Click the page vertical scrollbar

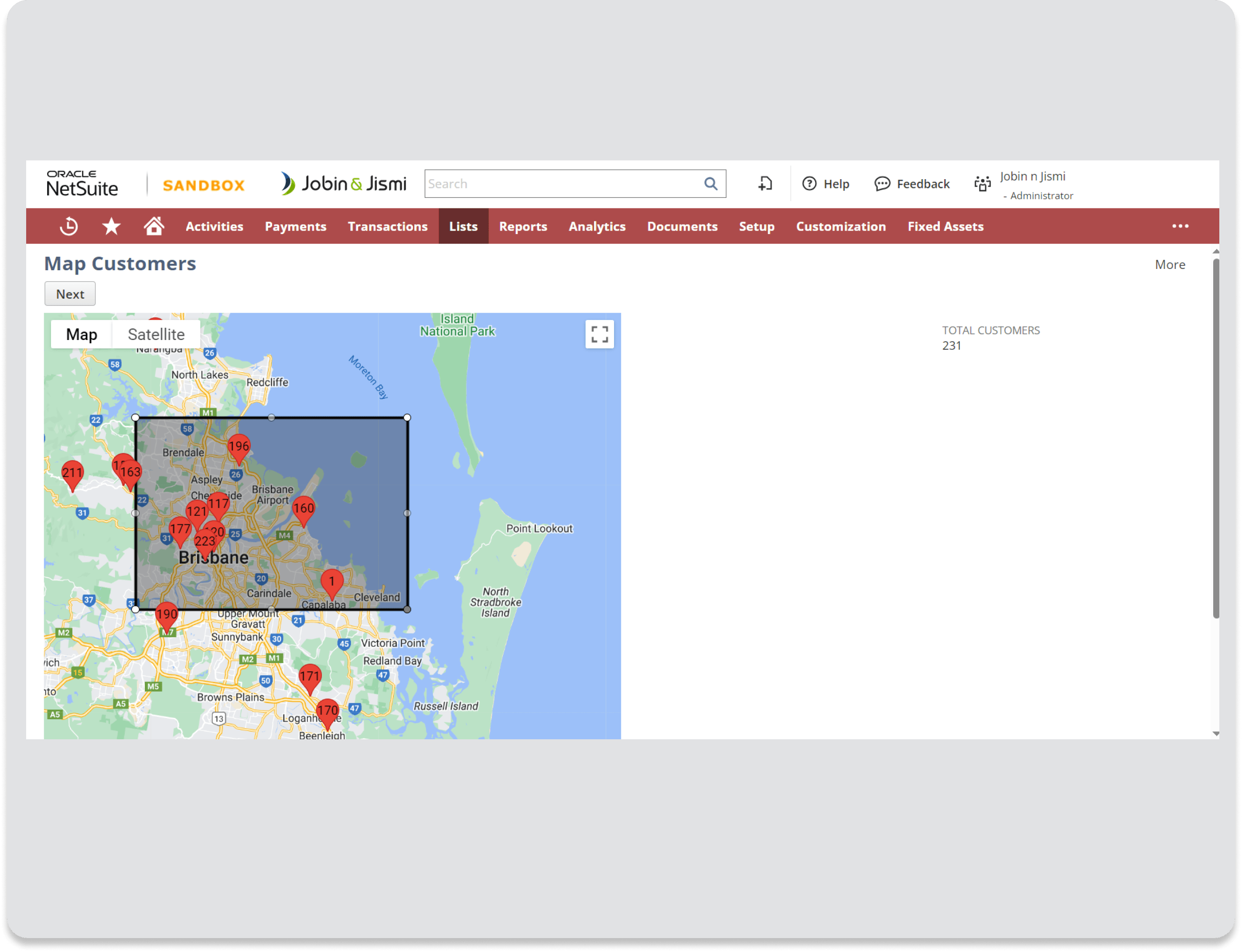tap(1215, 438)
